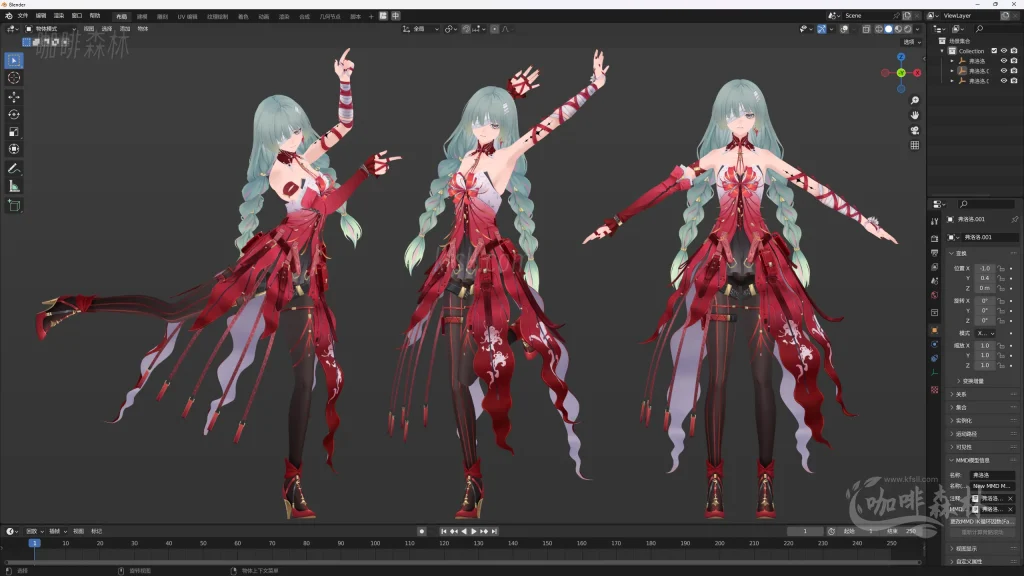Click the 选项 options button in viewport
This screenshot has height=576, width=1024.
pos(912,42)
